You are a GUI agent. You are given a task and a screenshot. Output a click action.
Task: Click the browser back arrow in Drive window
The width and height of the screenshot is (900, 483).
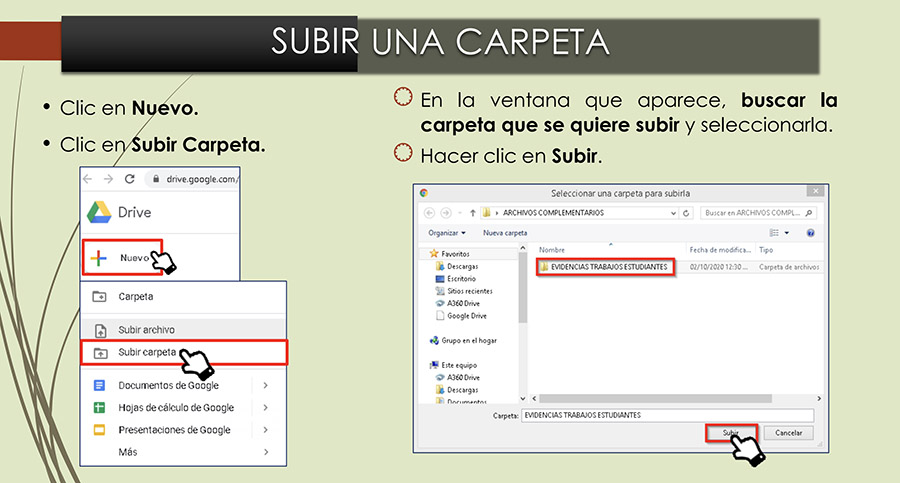click(x=87, y=179)
